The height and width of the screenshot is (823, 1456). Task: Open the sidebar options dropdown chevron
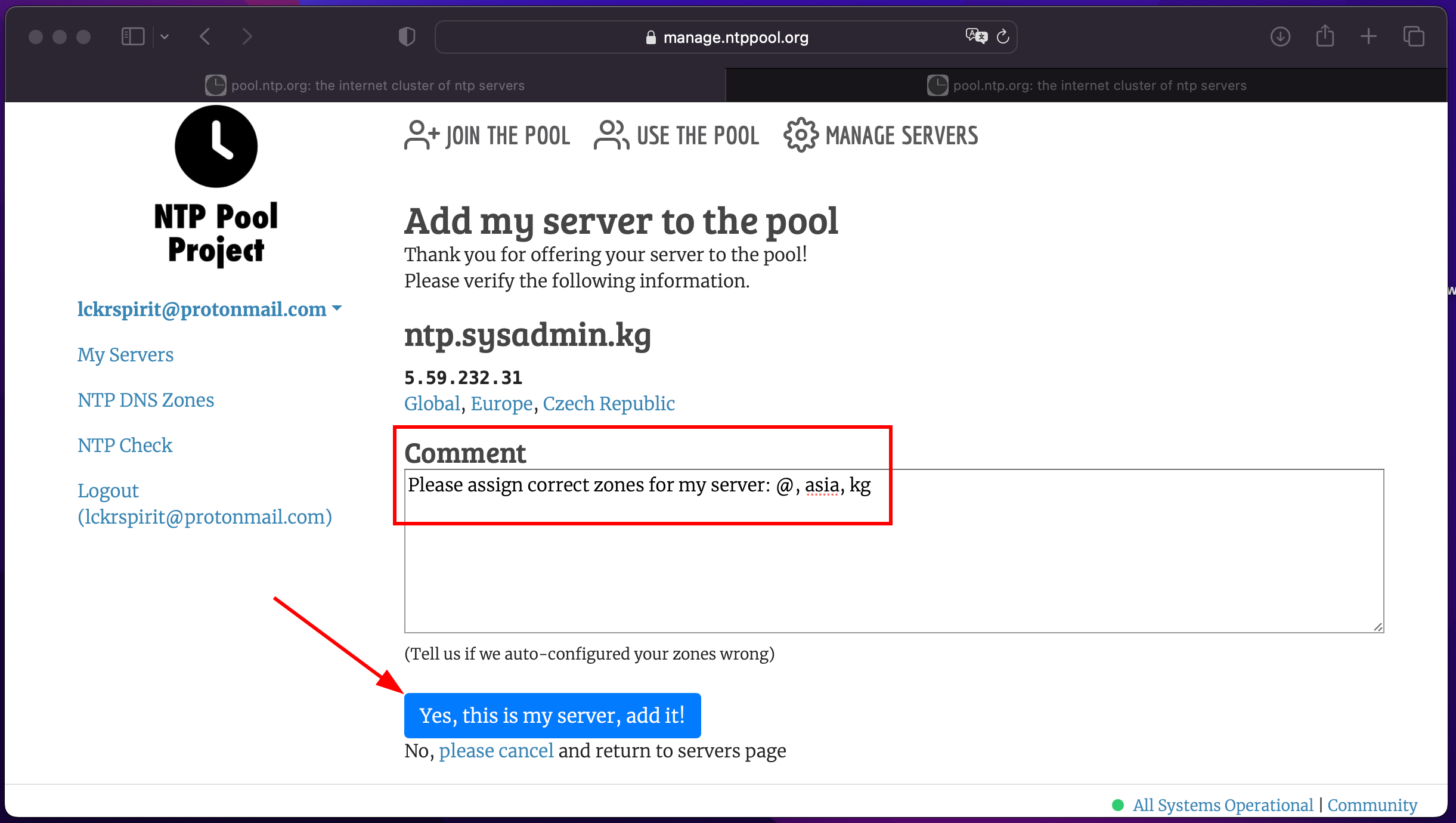click(165, 37)
